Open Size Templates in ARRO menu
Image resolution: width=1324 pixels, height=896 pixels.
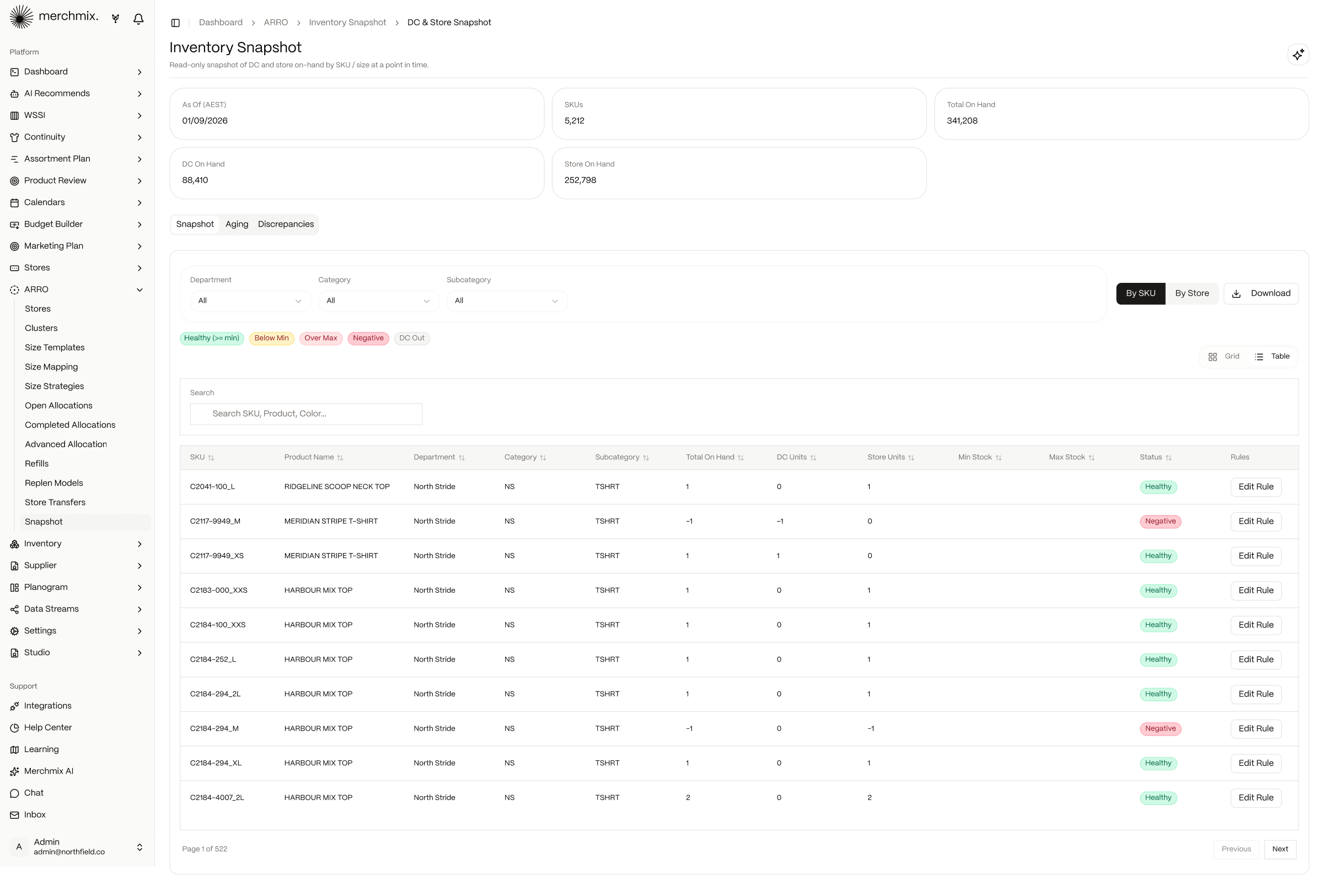[x=55, y=347]
